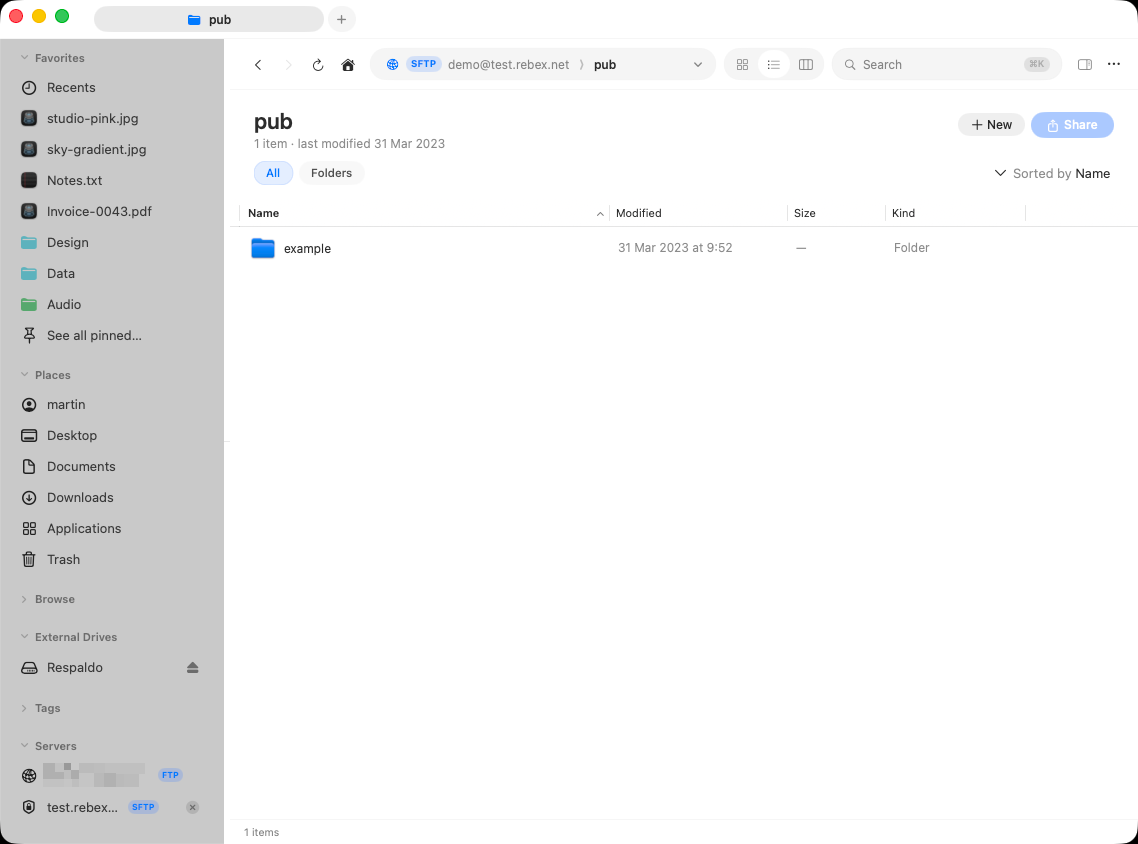This screenshot has width=1138, height=844.
Task: Click the forward navigation arrow
Action: click(288, 65)
